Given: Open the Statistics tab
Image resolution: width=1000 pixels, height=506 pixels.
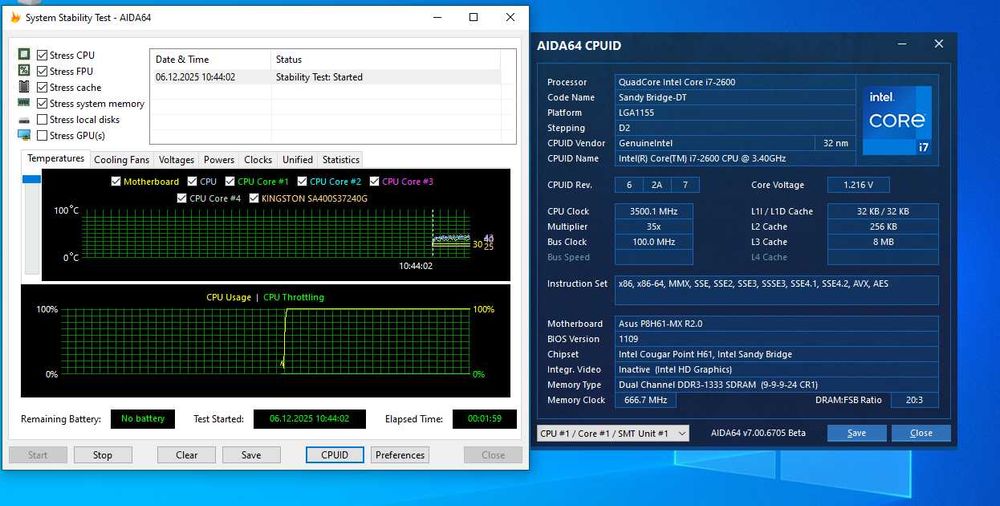Looking at the screenshot, I should (341, 160).
